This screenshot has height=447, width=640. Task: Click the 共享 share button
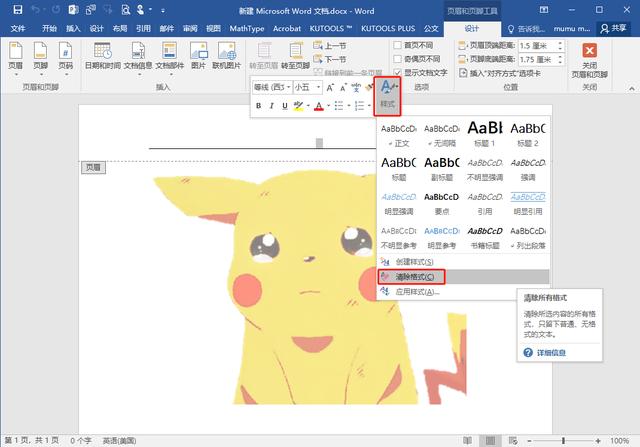[613, 28]
